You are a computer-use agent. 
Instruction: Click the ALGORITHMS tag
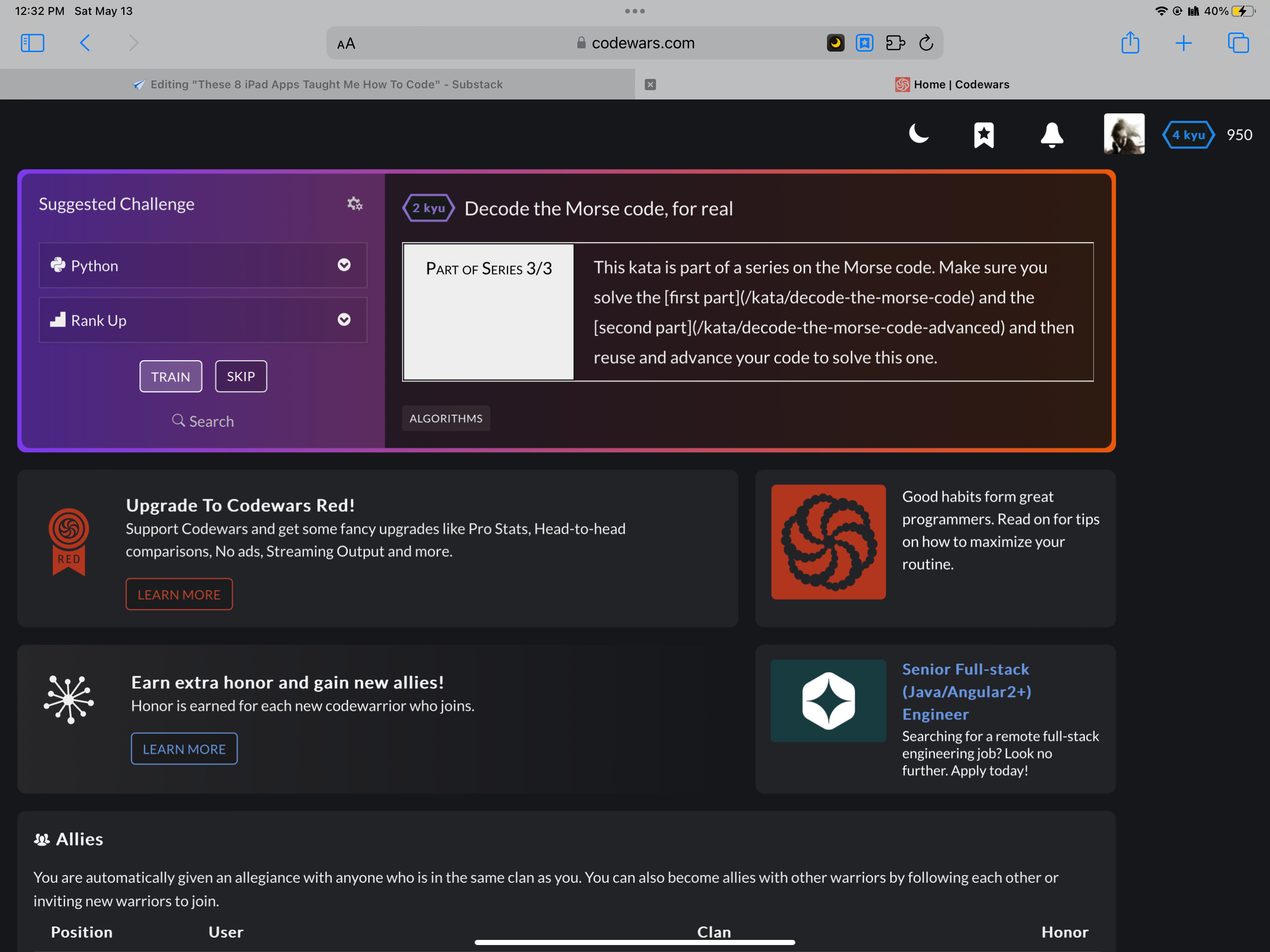[445, 418]
